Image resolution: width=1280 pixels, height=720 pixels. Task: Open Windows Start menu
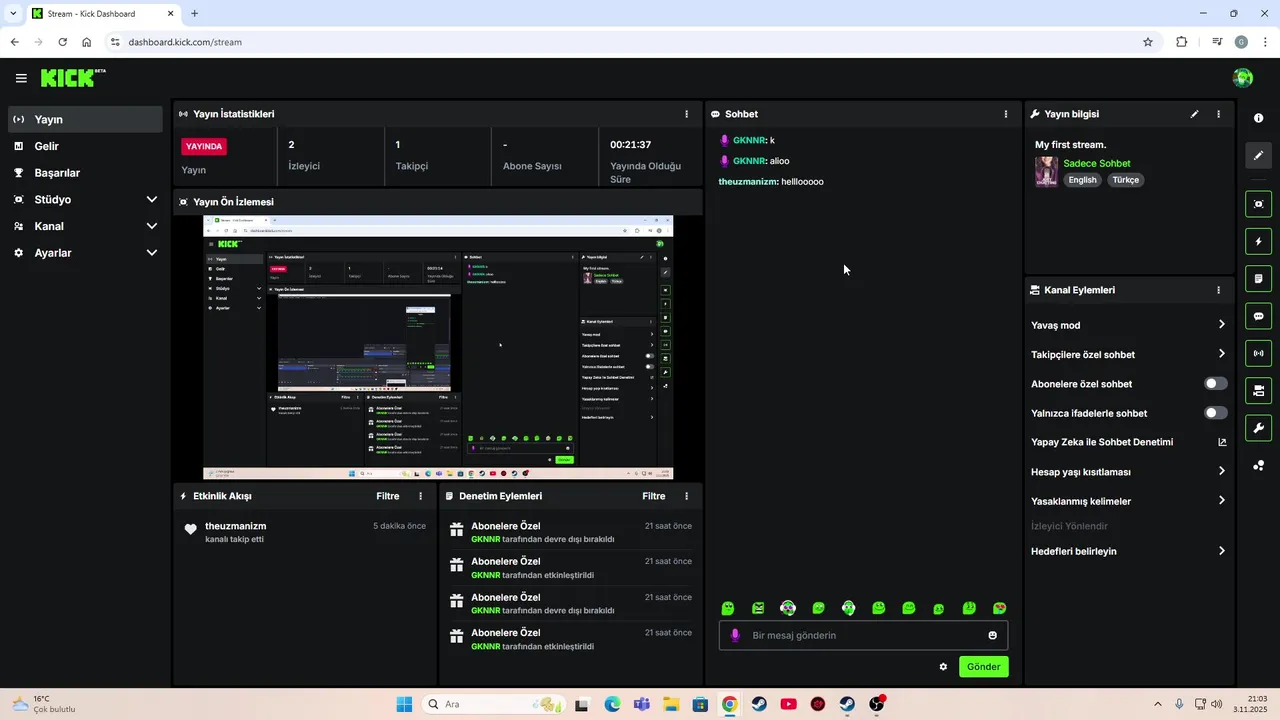(x=404, y=704)
